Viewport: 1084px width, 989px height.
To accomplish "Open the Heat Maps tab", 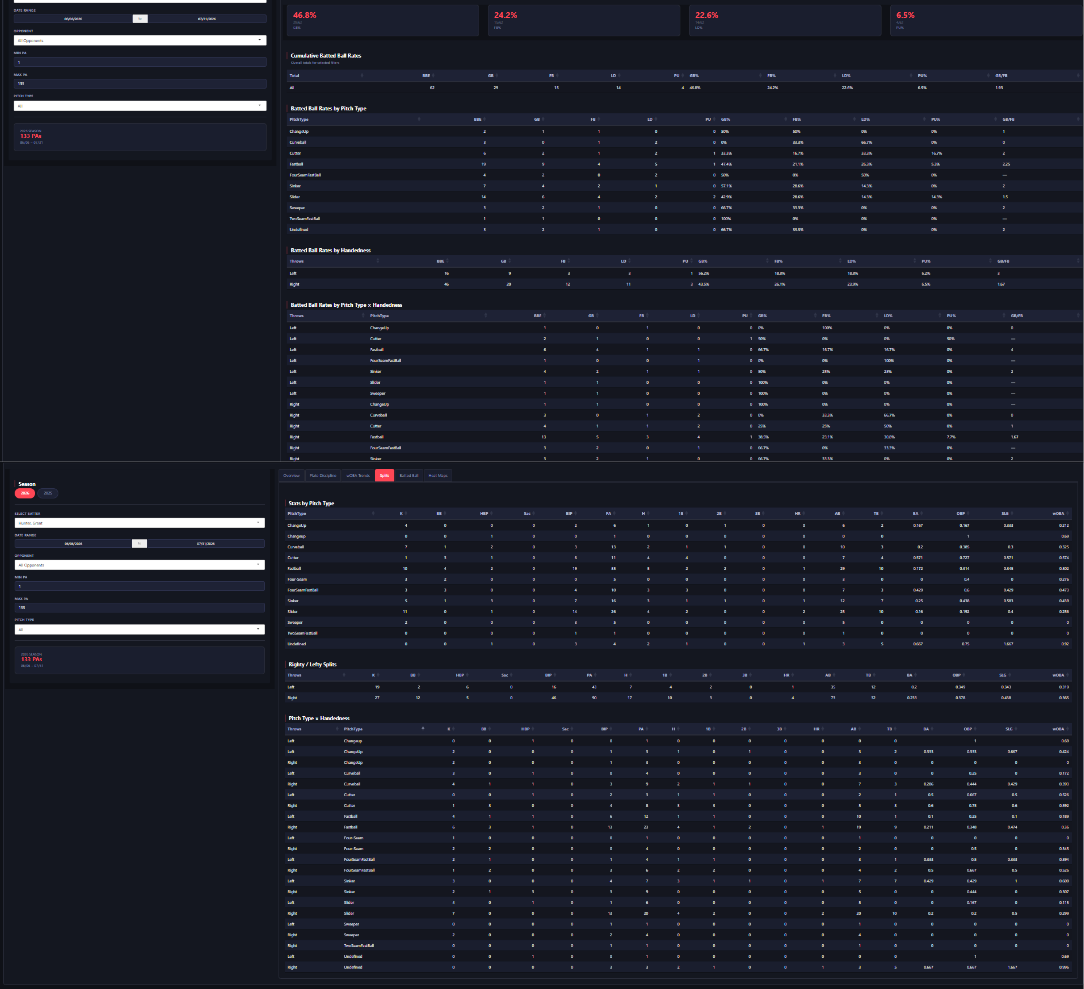I will [x=438, y=475].
